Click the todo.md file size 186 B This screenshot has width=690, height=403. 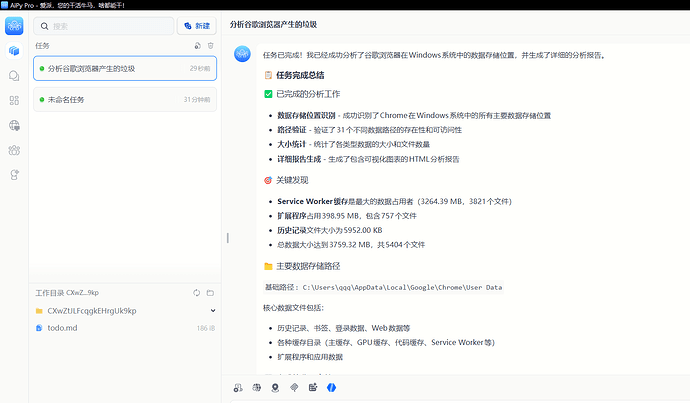tap(206, 328)
